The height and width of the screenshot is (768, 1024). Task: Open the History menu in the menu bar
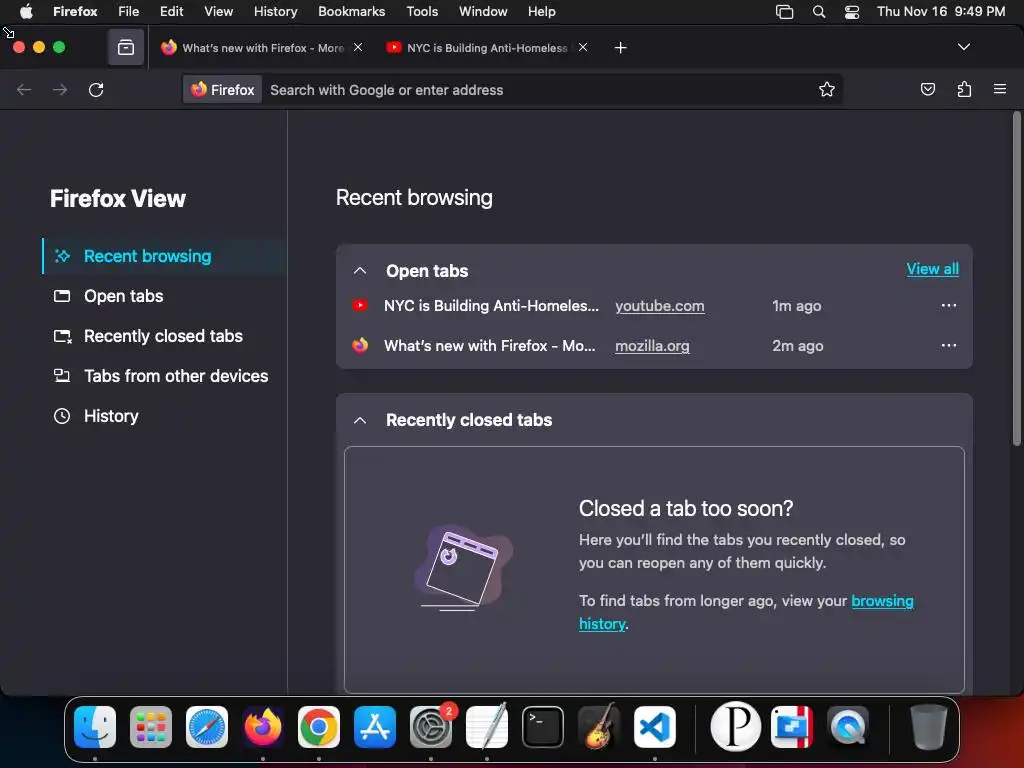point(275,11)
